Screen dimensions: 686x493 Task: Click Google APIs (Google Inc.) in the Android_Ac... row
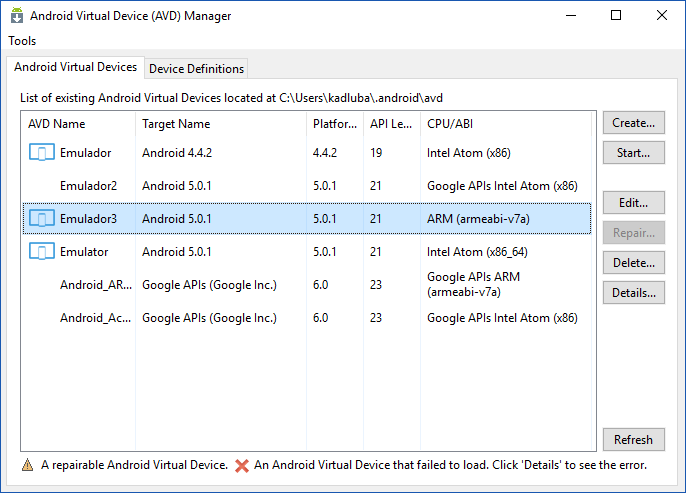209,318
